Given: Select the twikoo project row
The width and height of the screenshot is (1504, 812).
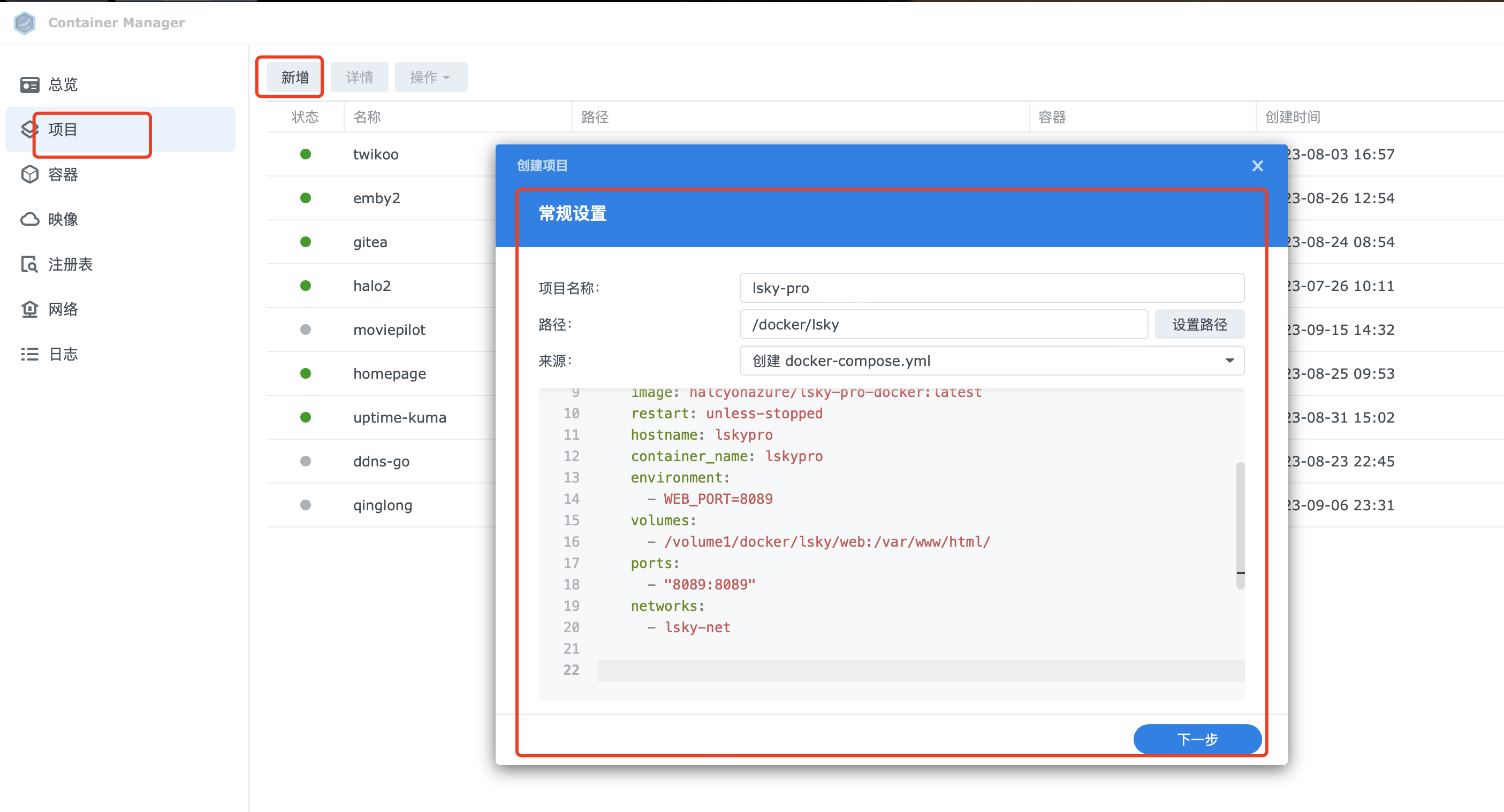Looking at the screenshot, I should pos(376,154).
